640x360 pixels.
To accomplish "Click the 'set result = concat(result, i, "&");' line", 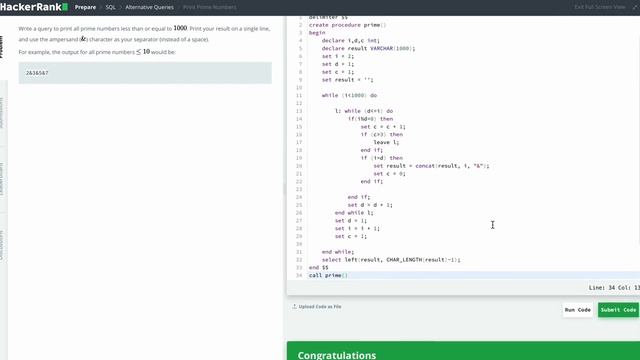I will 431,166.
